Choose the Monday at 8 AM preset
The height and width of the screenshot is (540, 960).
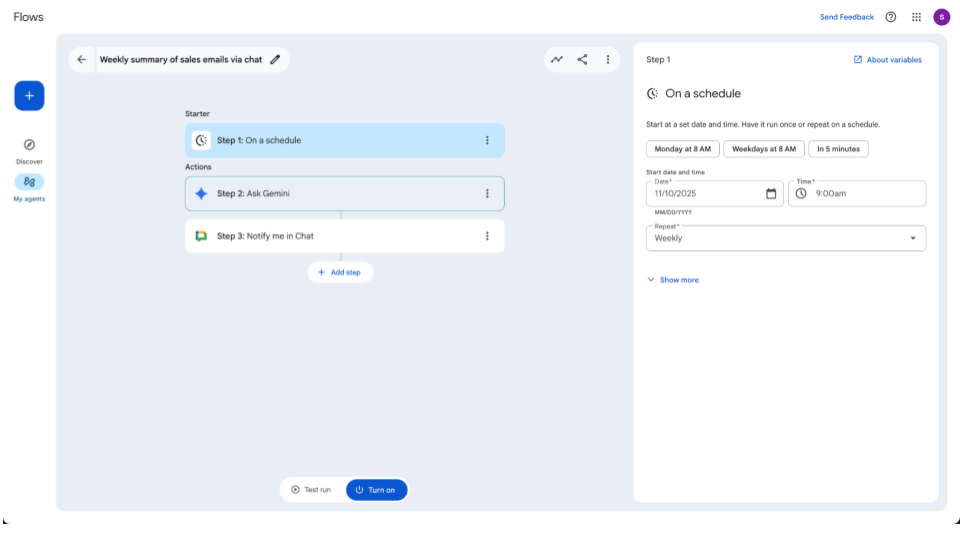(x=683, y=149)
